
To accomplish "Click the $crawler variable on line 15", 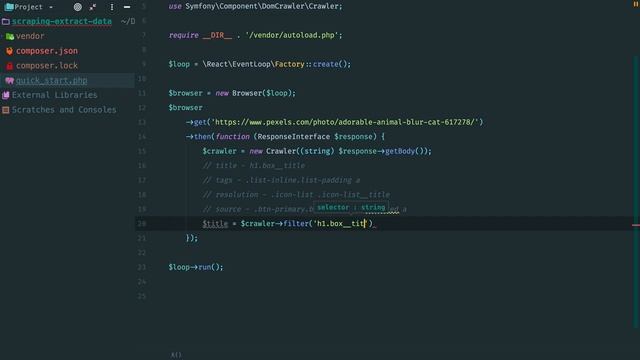I will (x=220, y=151).
